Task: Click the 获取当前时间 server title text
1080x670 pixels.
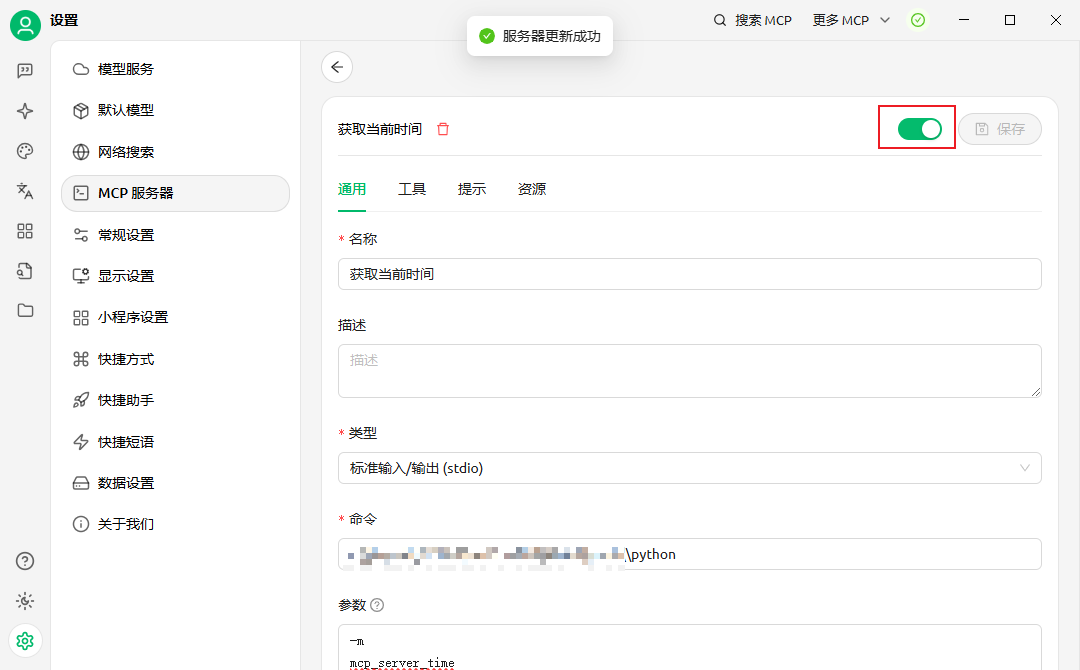Action: coord(380,129)
